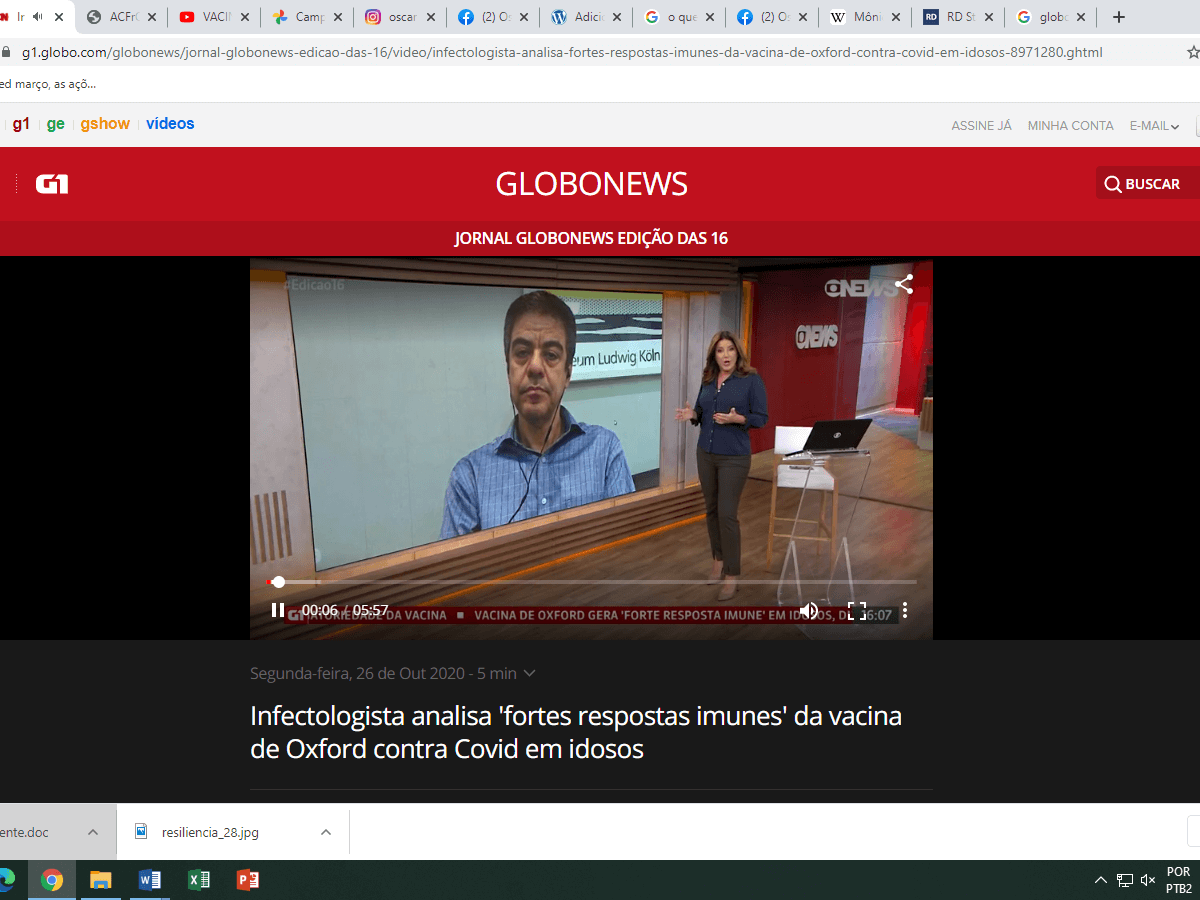Viewport: 1200px width, 900px height.
Task: Close the YouTube VACIN tab
Action: (245, 17)
